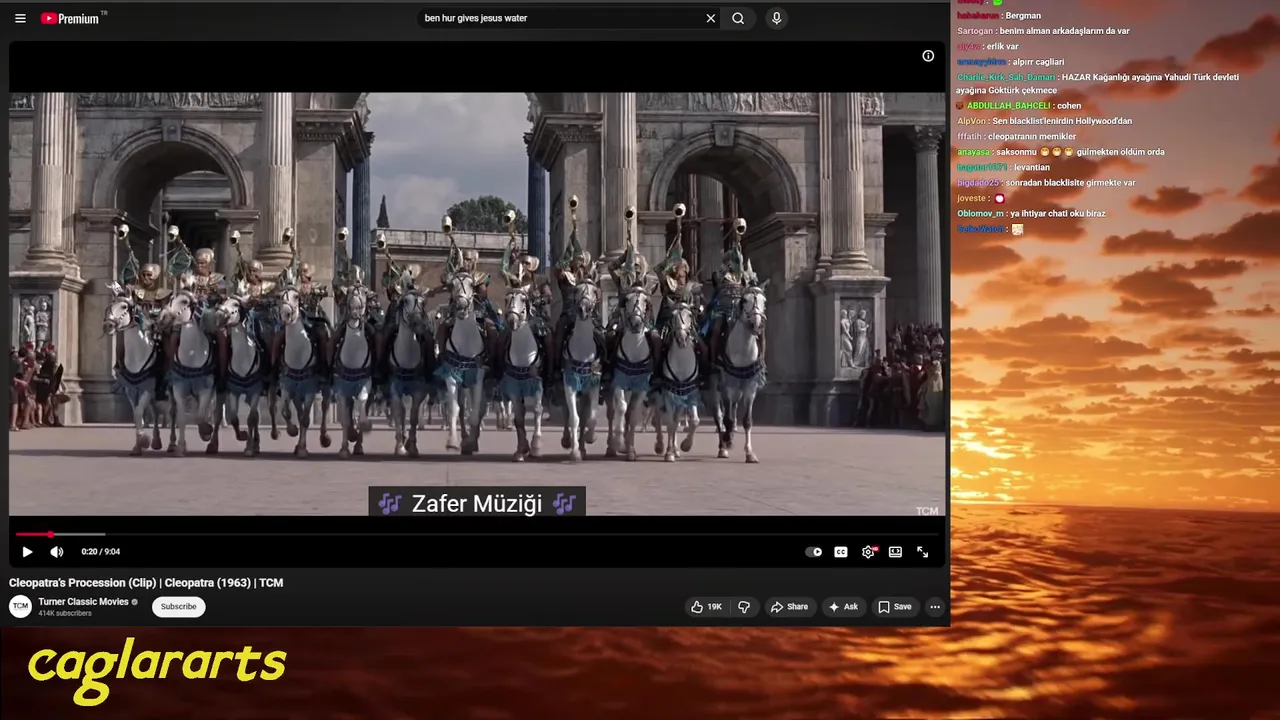This screenshot has height=720, width=1280.
Task: Switch to theater mode
Action: 895,552
